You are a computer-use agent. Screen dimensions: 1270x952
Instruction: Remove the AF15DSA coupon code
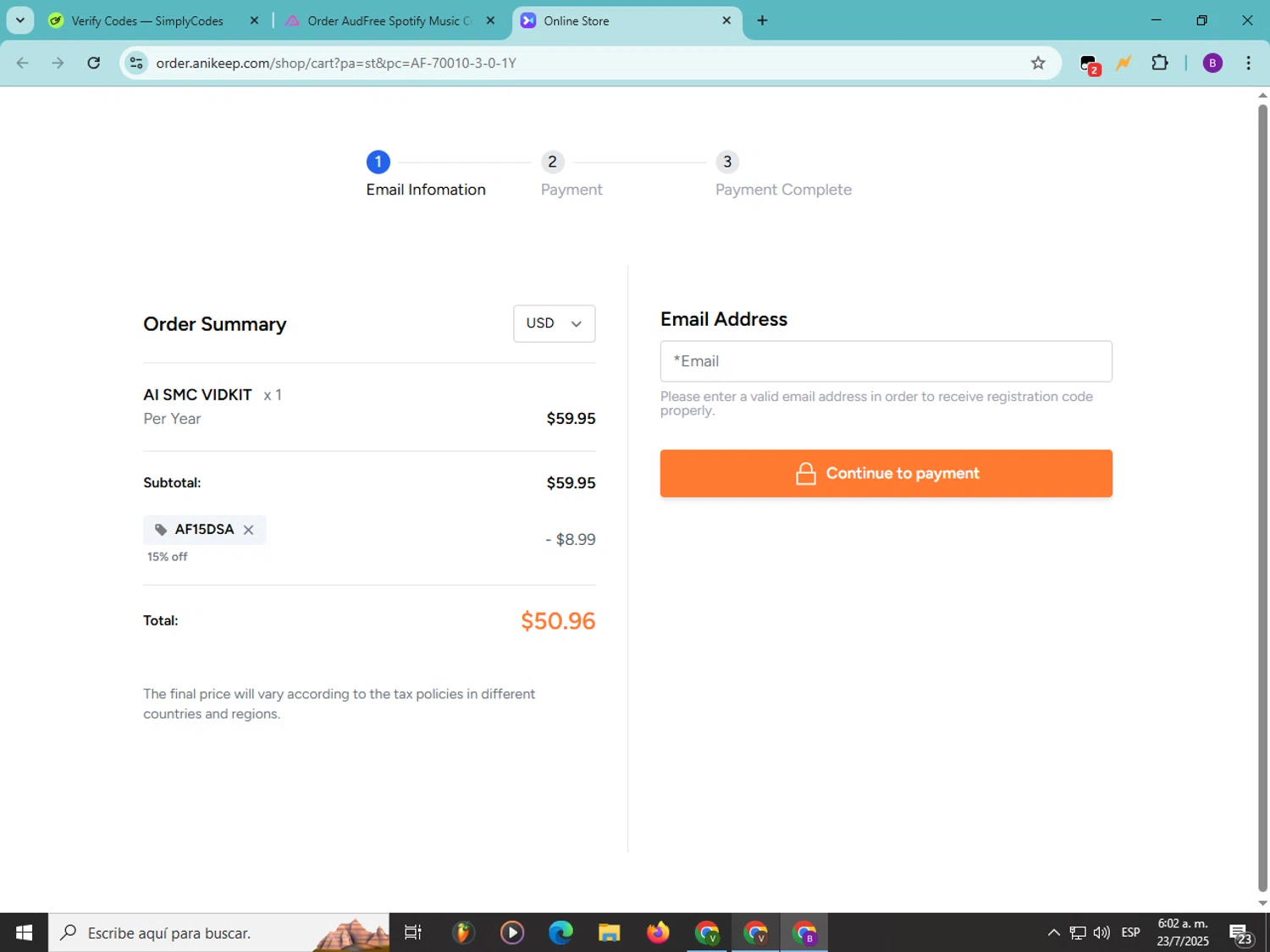click(x=248, y=530)
